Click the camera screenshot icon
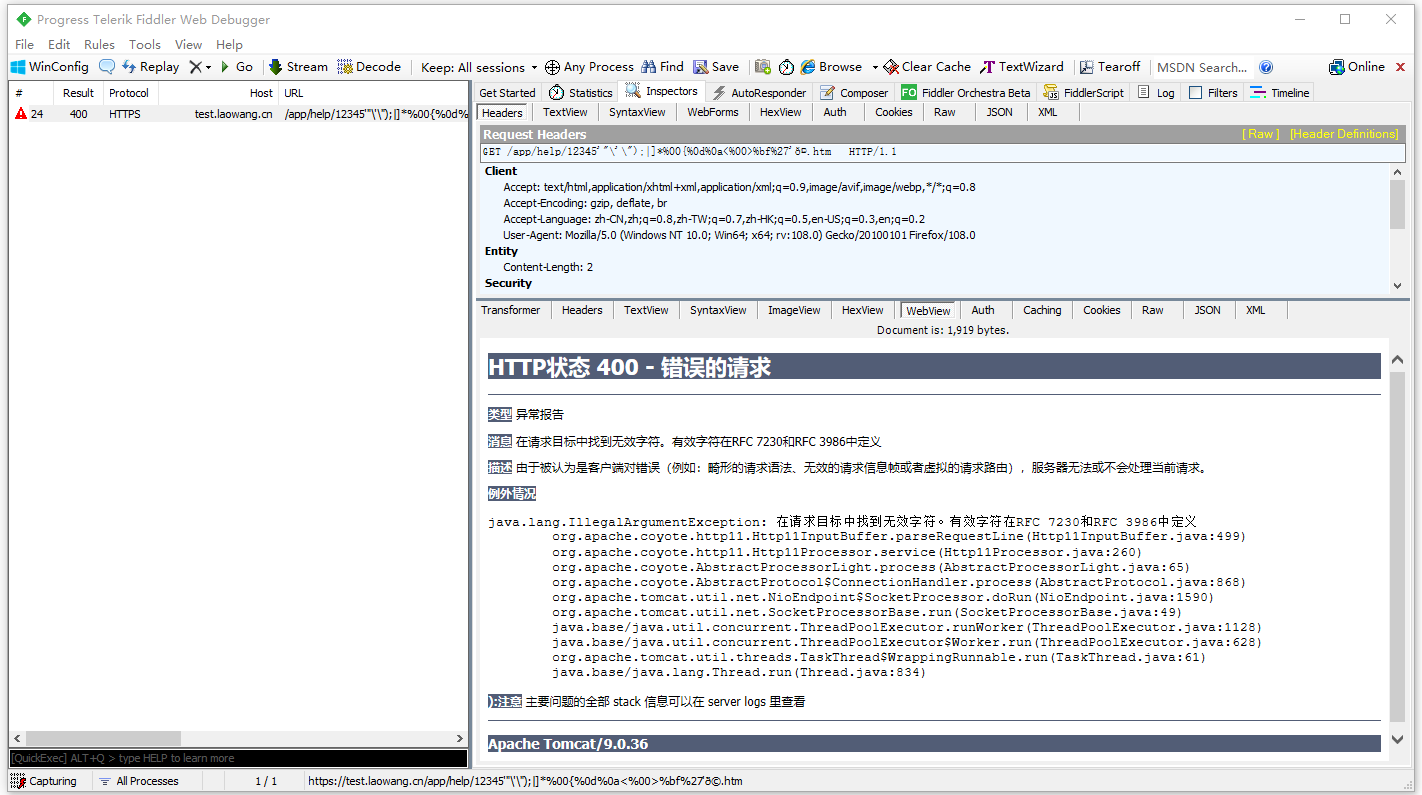This screenshot has height=795, width=1422. pos(763,67)
